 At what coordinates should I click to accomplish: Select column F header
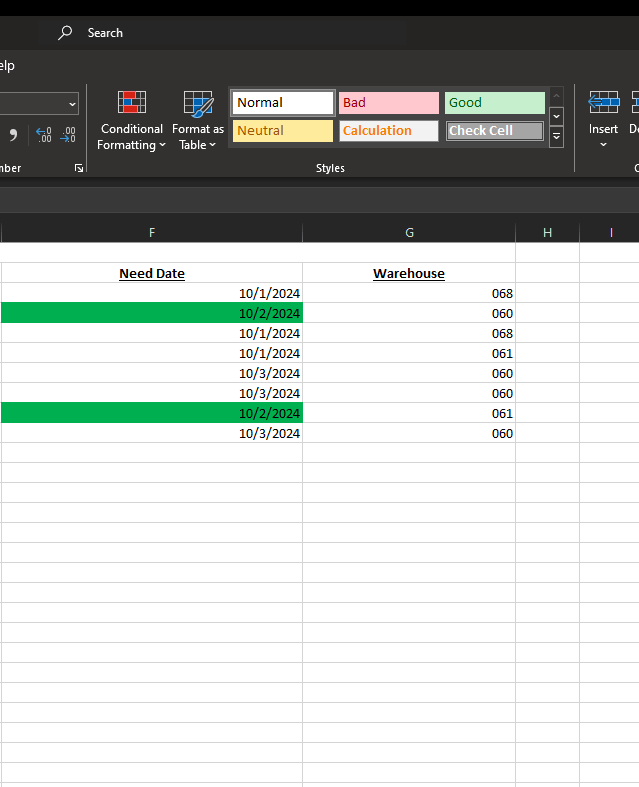pos(152,232)
